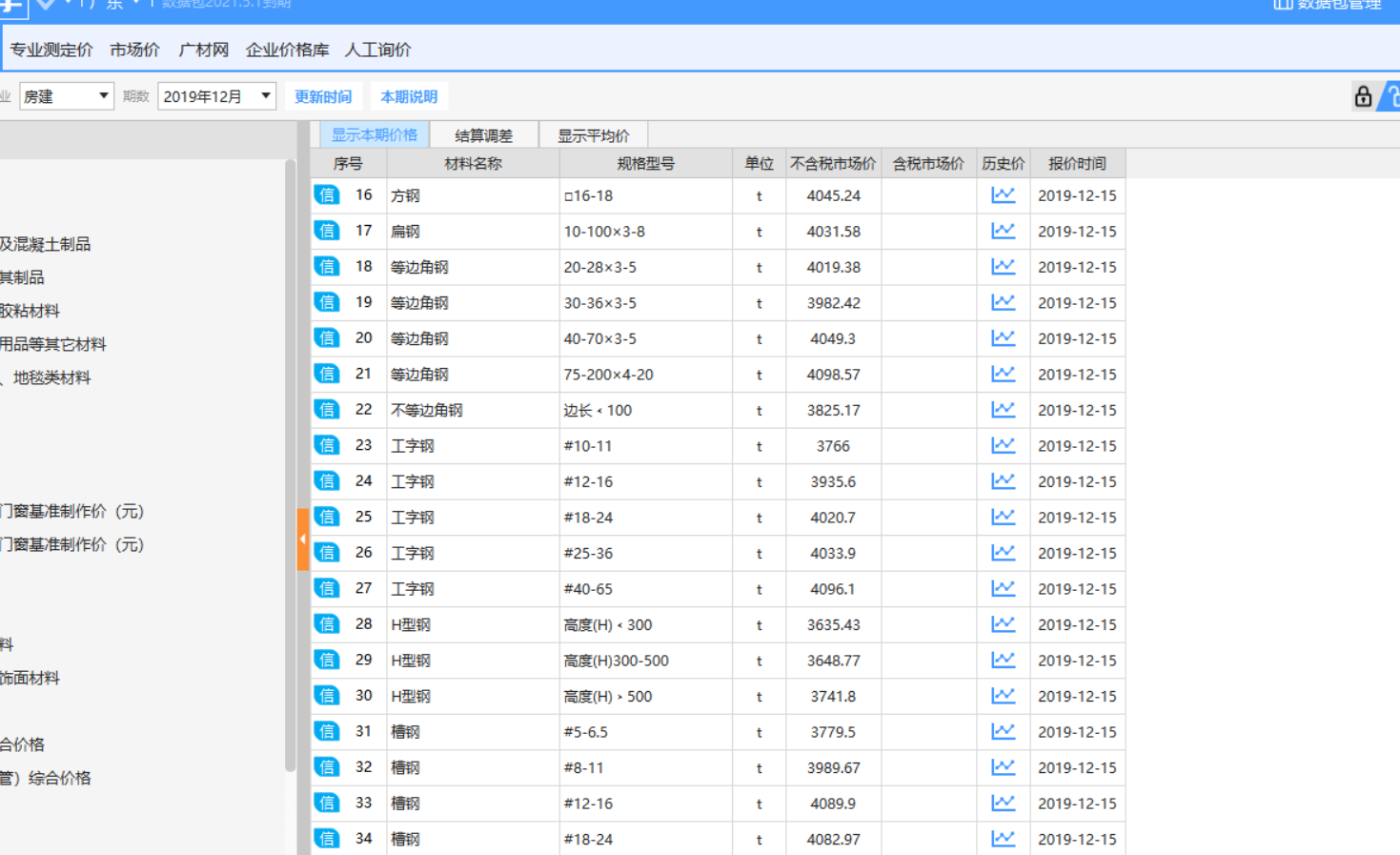Image resolution: width=1400 pixels, height=855 pixels.
Task: Click the 信 icon for row 17 扁钢
Action: (x=327, y=231)
